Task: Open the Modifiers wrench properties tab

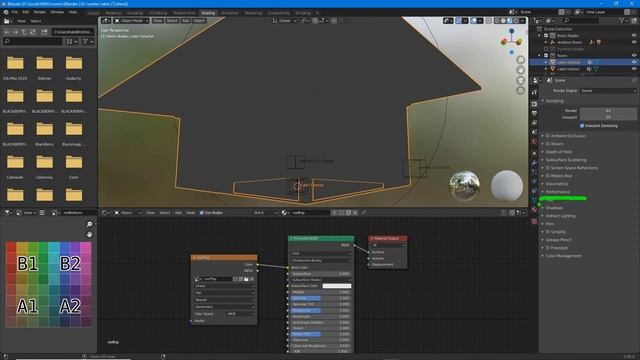Action: point(534,162)
